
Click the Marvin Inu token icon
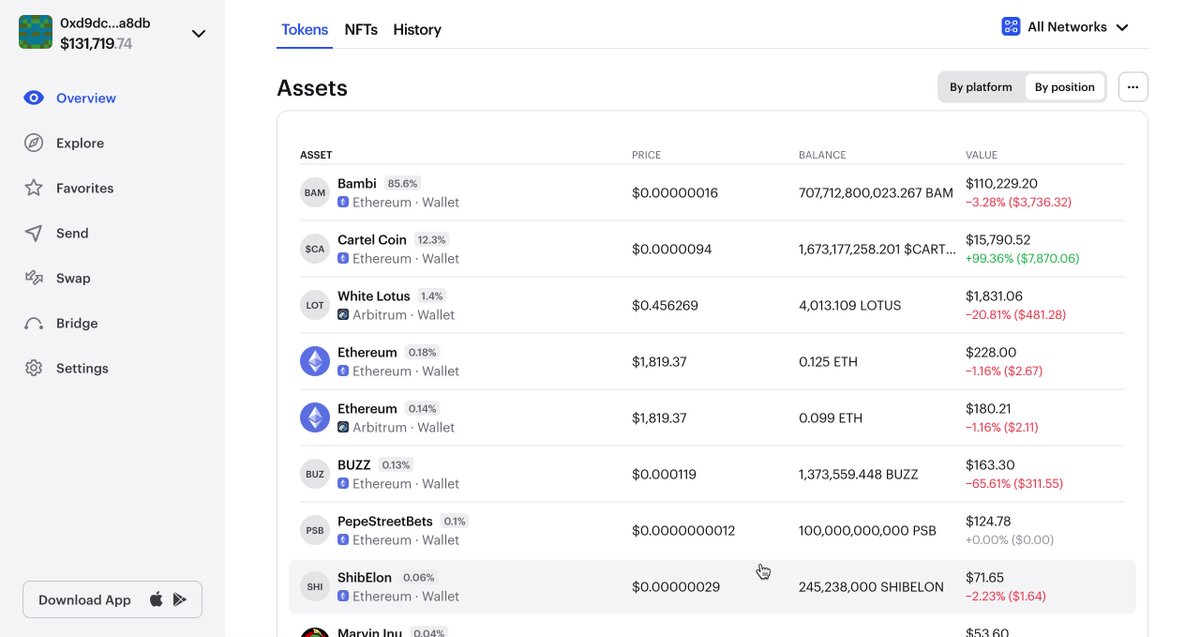tap(315, 632)
